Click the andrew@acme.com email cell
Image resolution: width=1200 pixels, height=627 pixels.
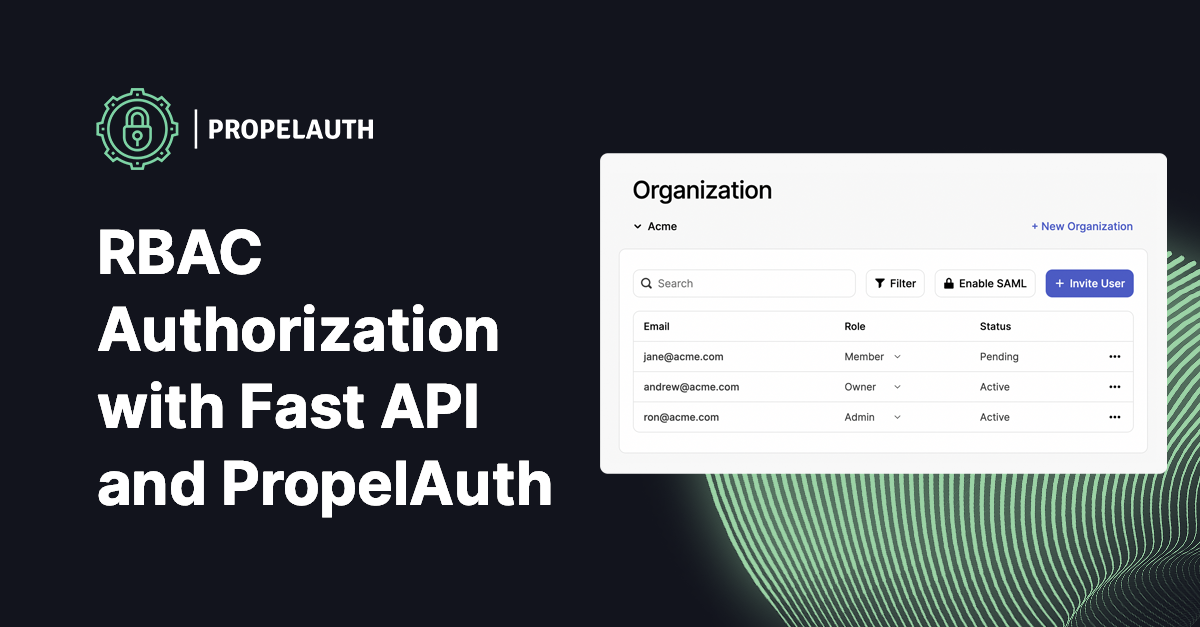691,387
